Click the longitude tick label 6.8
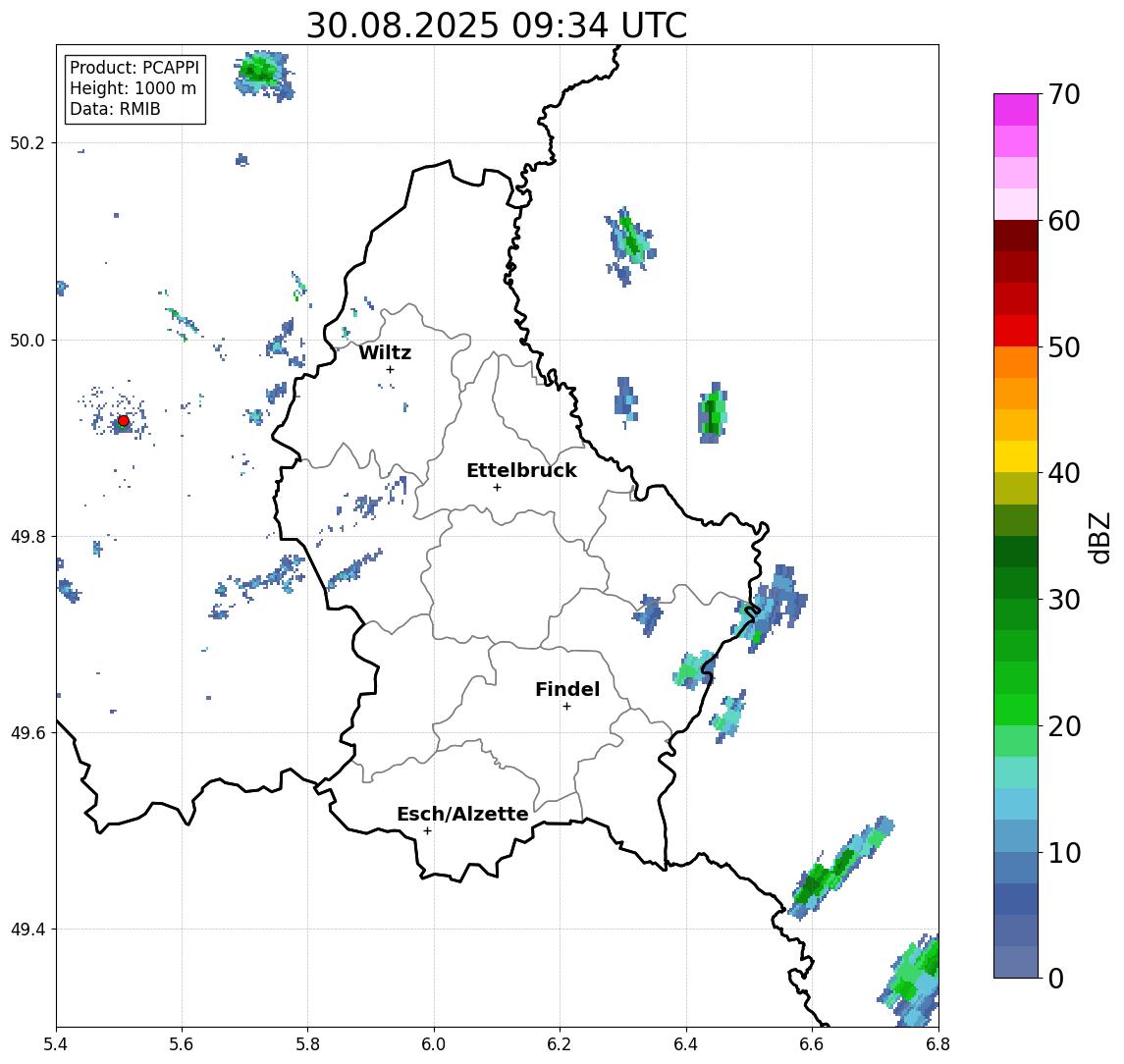This screenshot has width=1124, height=1064. pyautogui.click(x=937, y=1044)
